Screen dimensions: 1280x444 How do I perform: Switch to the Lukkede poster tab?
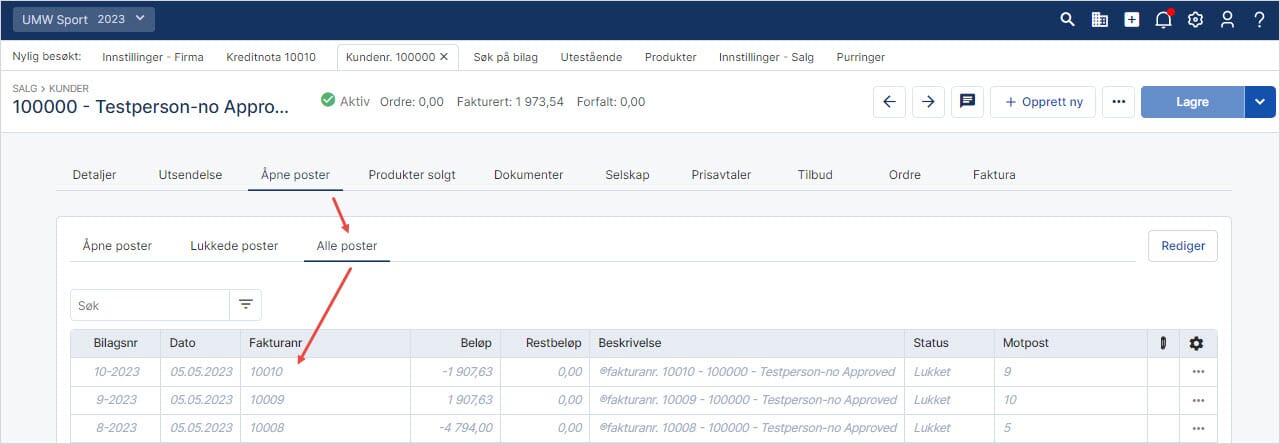(234, 246)
